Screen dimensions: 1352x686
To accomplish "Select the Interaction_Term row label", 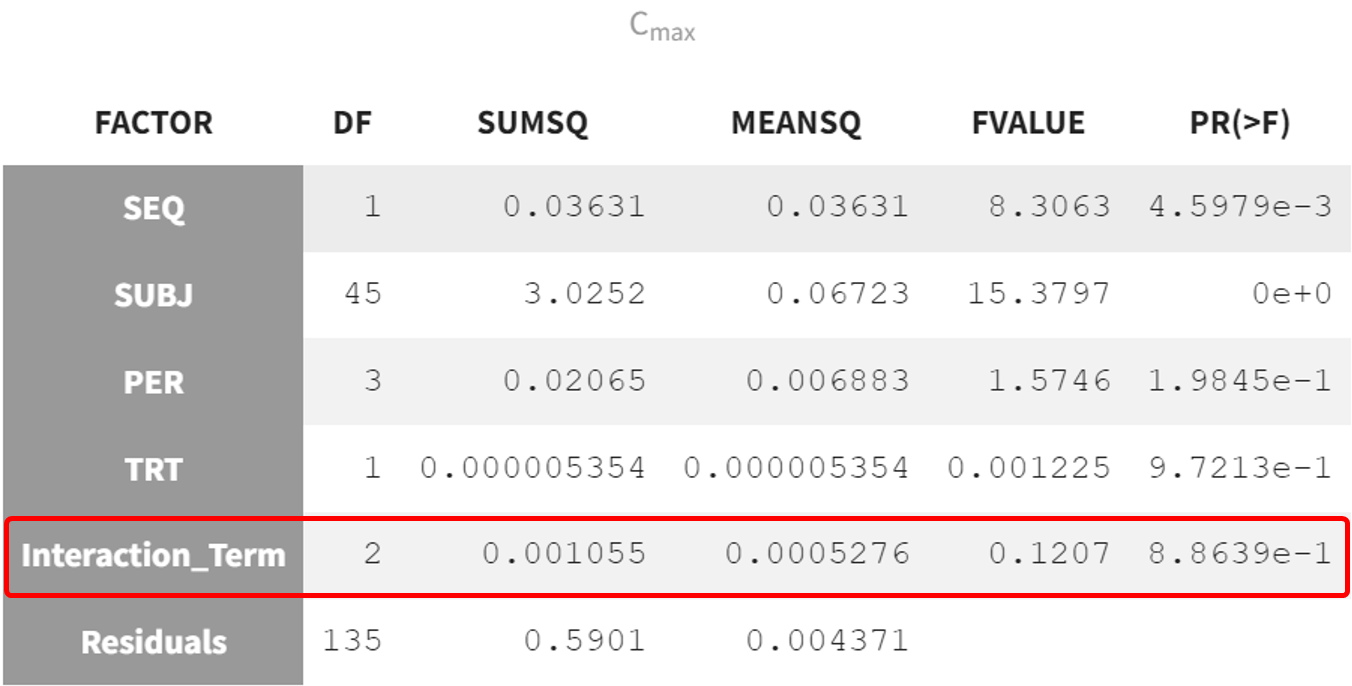I will (x=153, y=555).
